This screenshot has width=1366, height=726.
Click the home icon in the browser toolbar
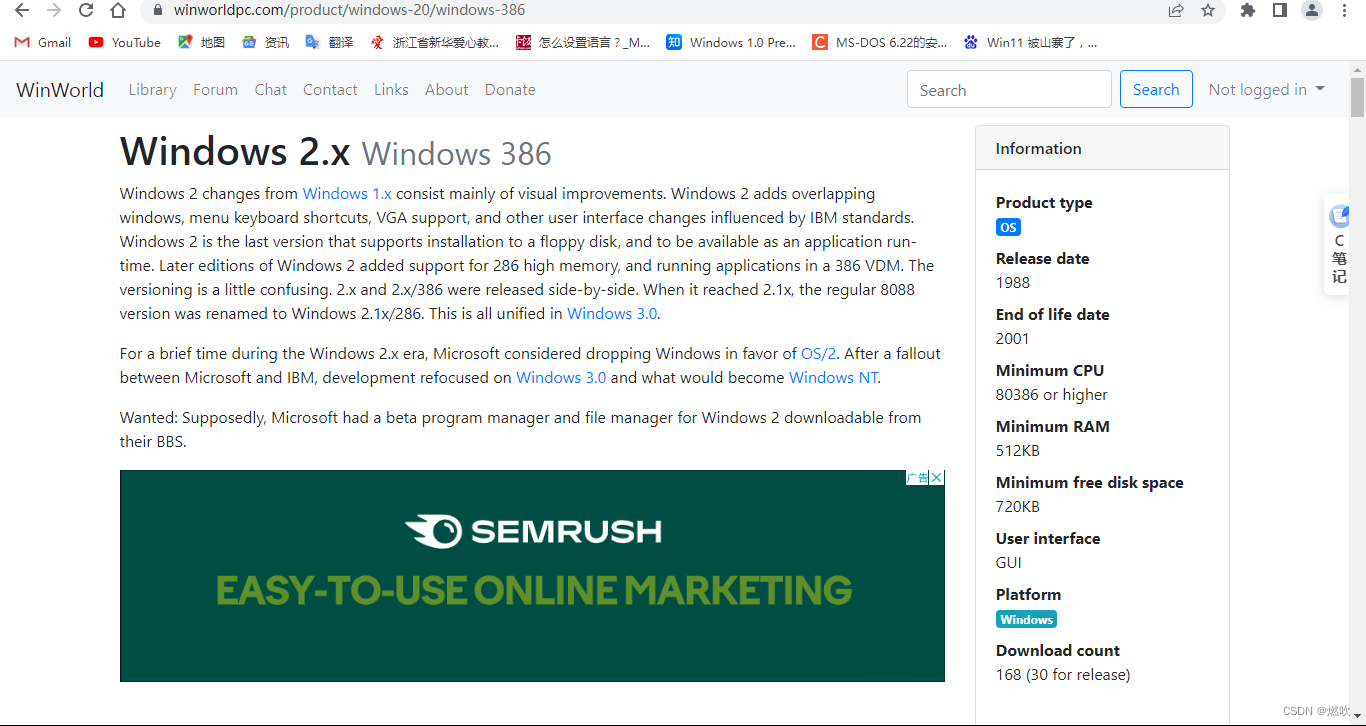point(118,11)
